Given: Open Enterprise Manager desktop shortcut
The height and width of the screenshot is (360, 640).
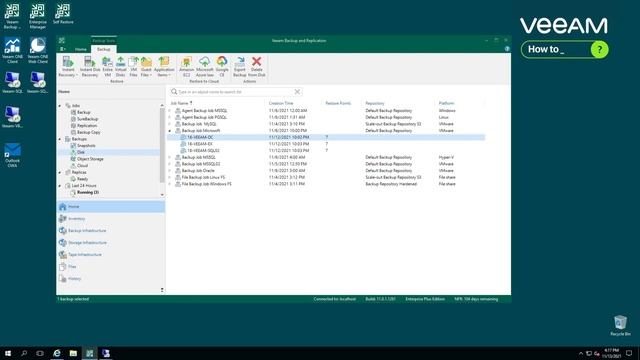Looking at the screenshot, I should tap(38, 16).
